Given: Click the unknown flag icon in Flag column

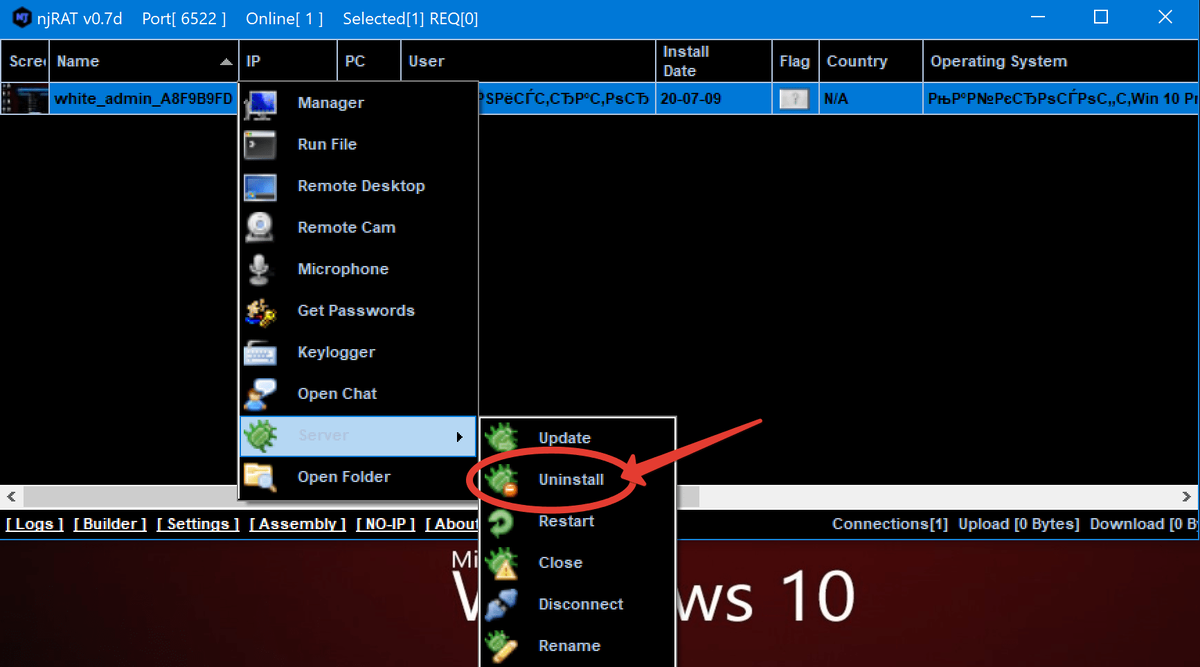Looking at the screenshot, I should tap(794, 99).
